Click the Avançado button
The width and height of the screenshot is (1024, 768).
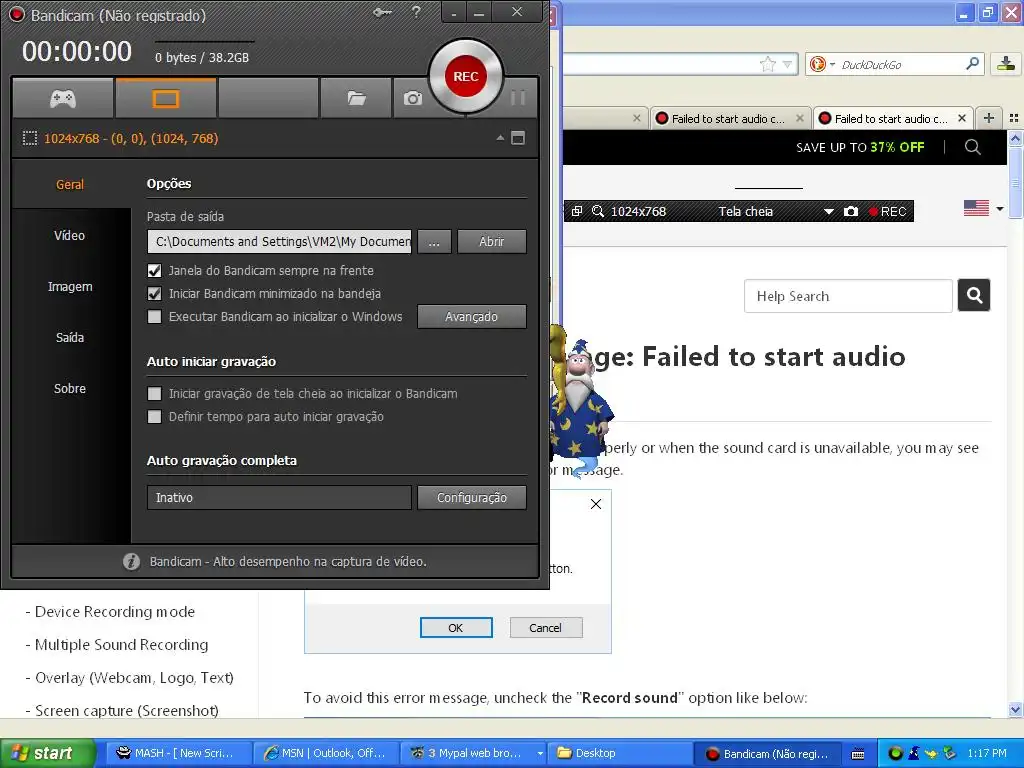472,317
